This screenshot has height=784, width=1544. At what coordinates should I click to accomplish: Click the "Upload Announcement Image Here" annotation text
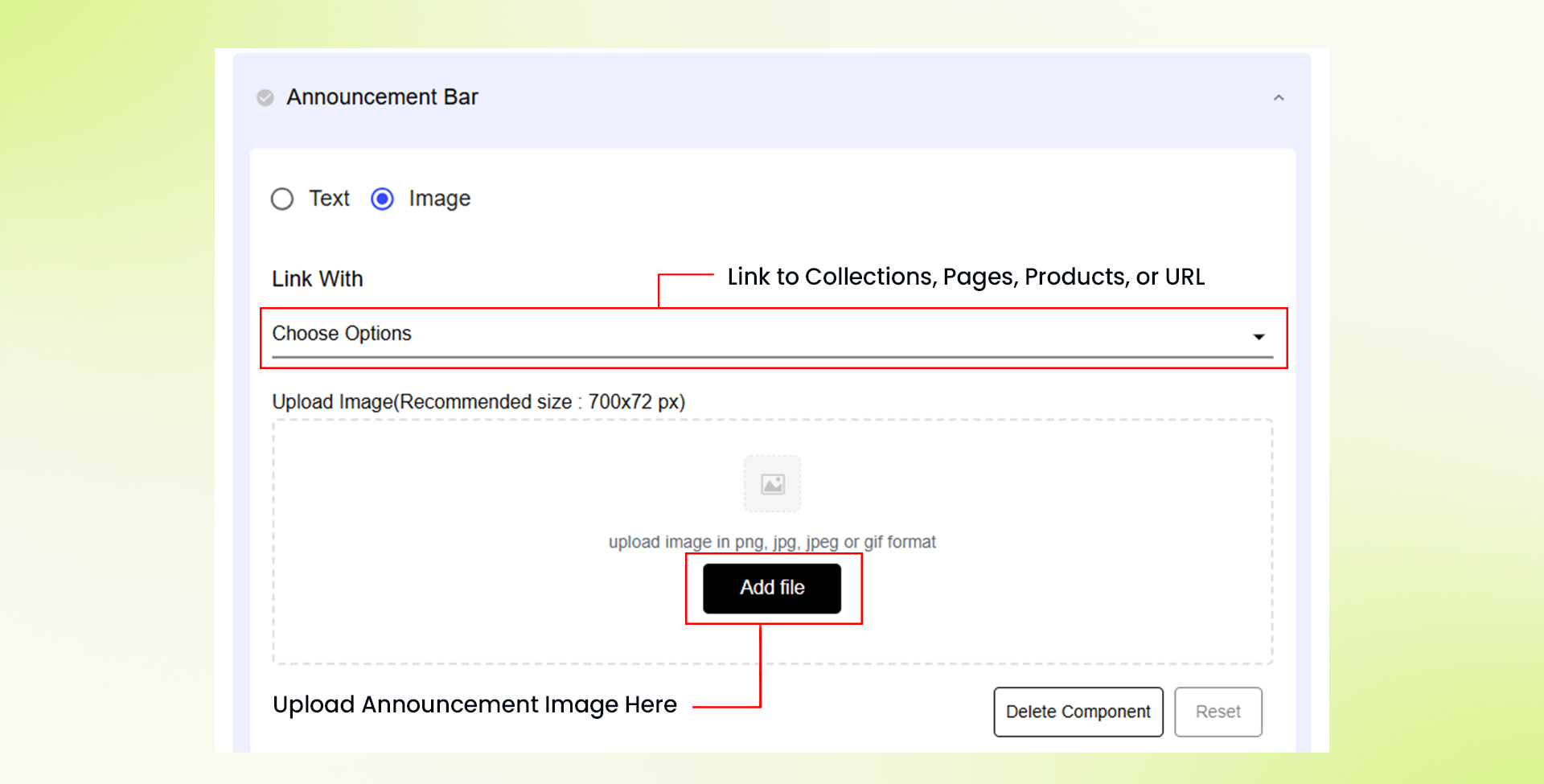474,704
